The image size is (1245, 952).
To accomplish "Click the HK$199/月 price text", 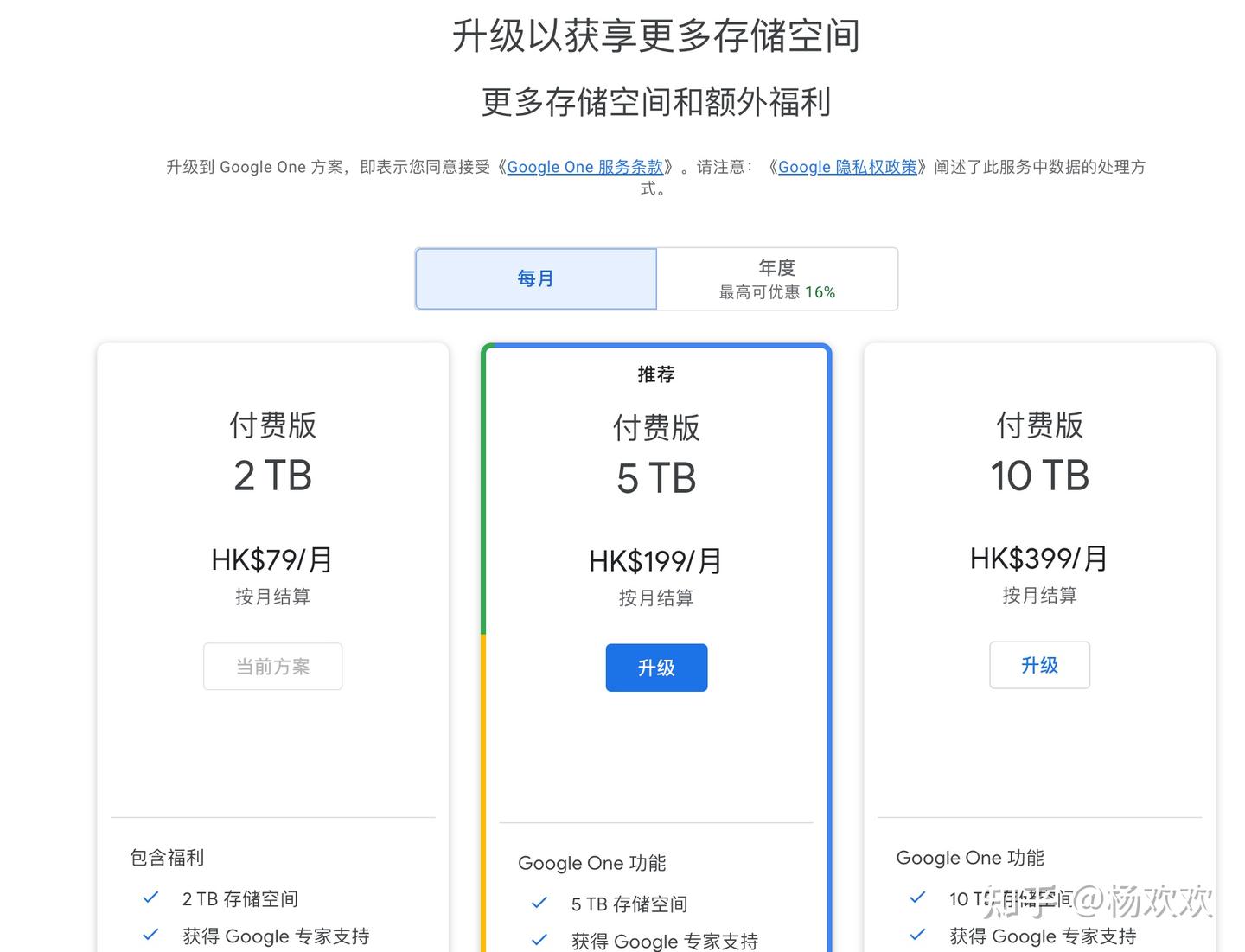I will tap(656, 560).
